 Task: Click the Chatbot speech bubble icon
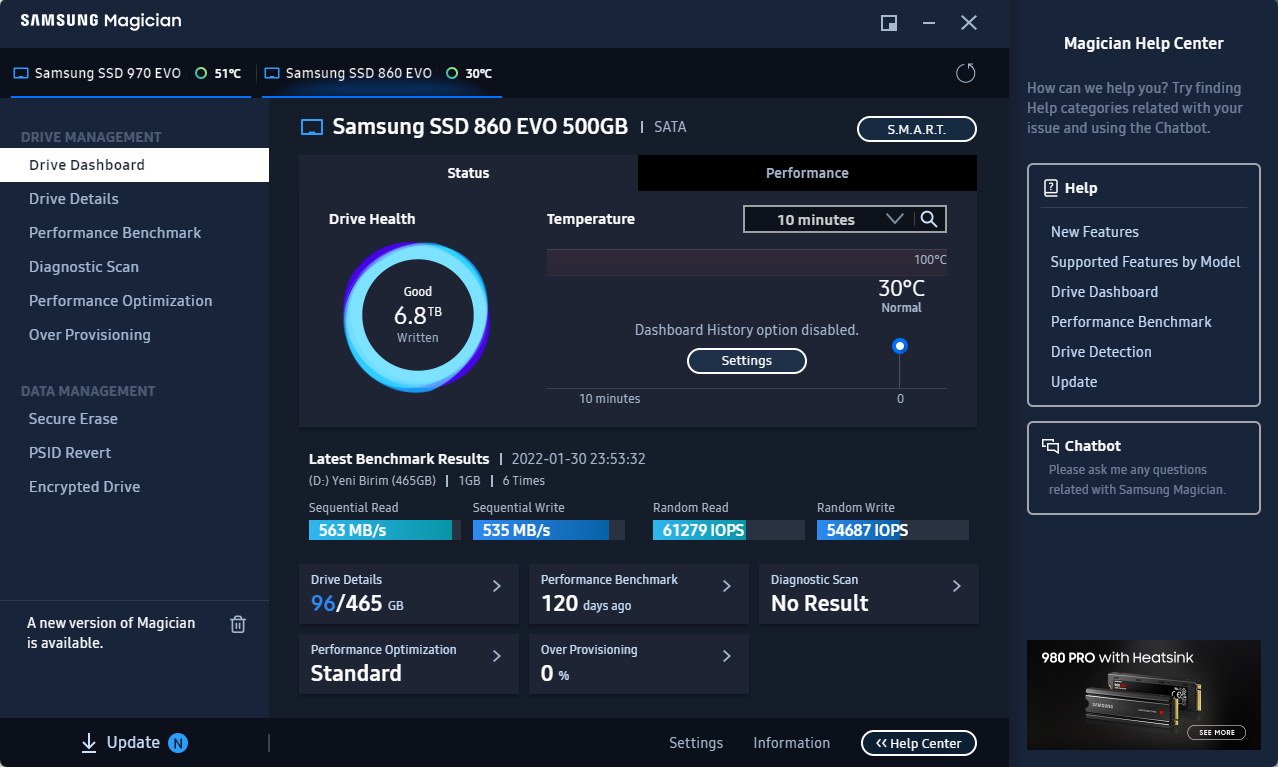tap(1050, 446)
